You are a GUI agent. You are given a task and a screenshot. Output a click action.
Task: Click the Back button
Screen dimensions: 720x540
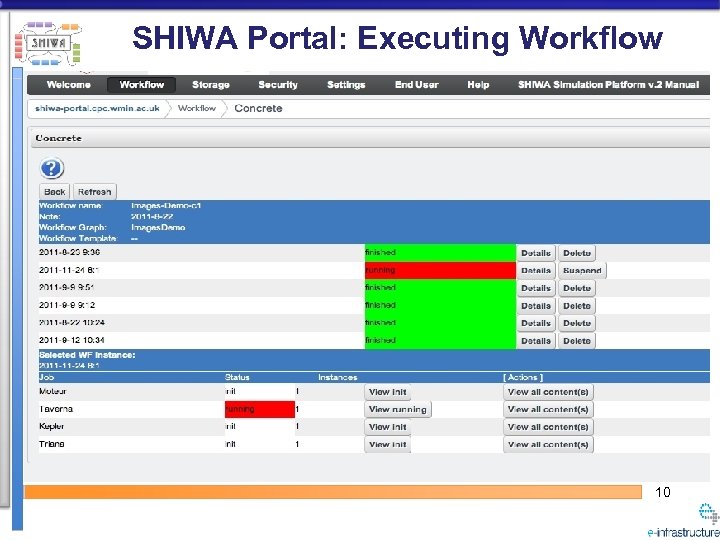pyautogui.click(x=55, y=191)
